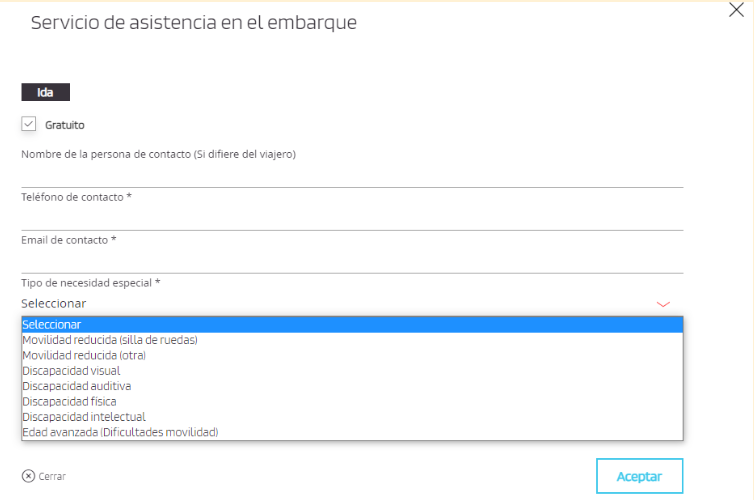Open the Tipo de necesidad especial dropdown
Screen dimensions: 754x500
pyautogui.click(x=340, y=303)
